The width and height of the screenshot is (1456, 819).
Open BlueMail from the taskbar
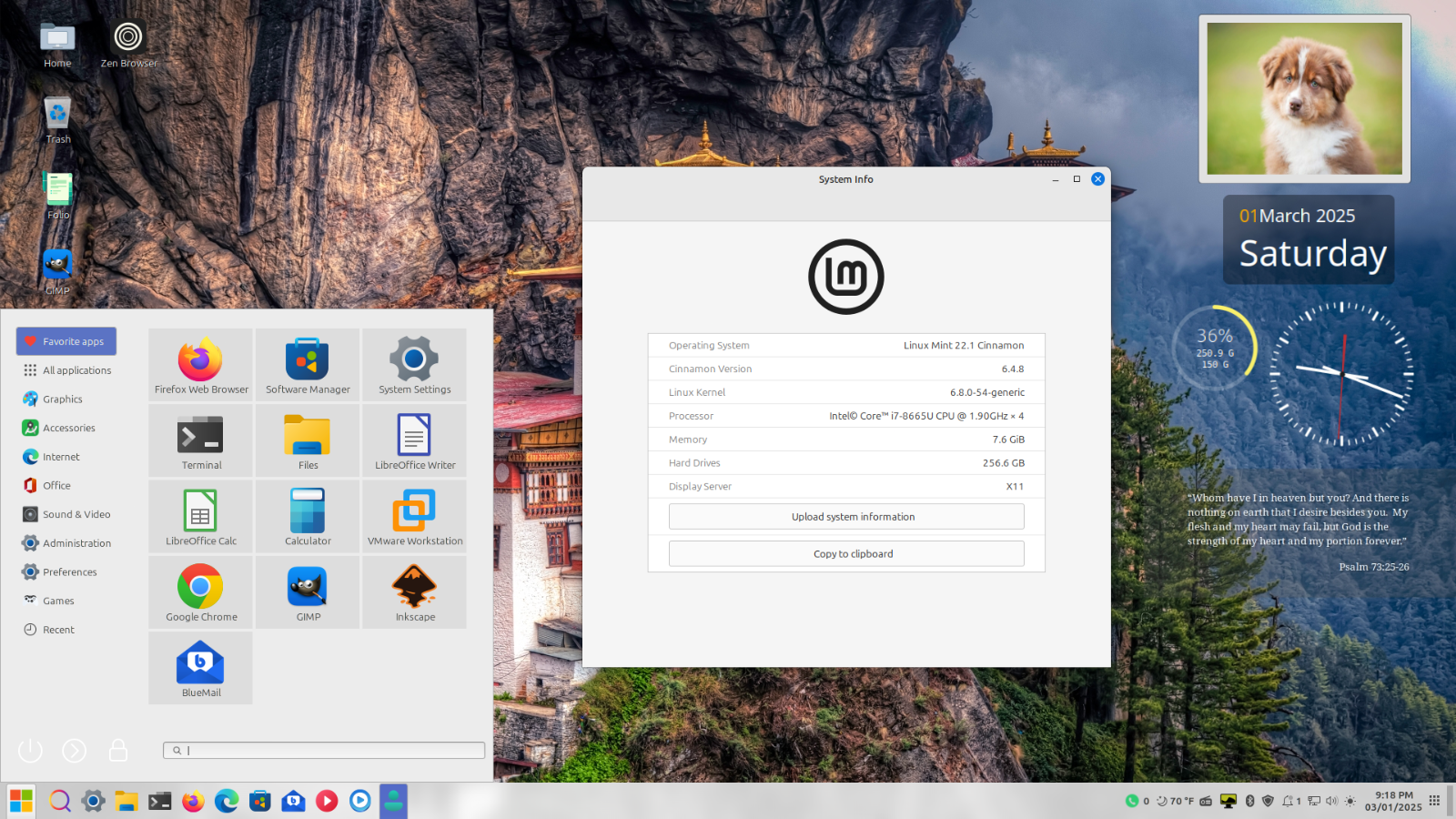coord(293,801)
